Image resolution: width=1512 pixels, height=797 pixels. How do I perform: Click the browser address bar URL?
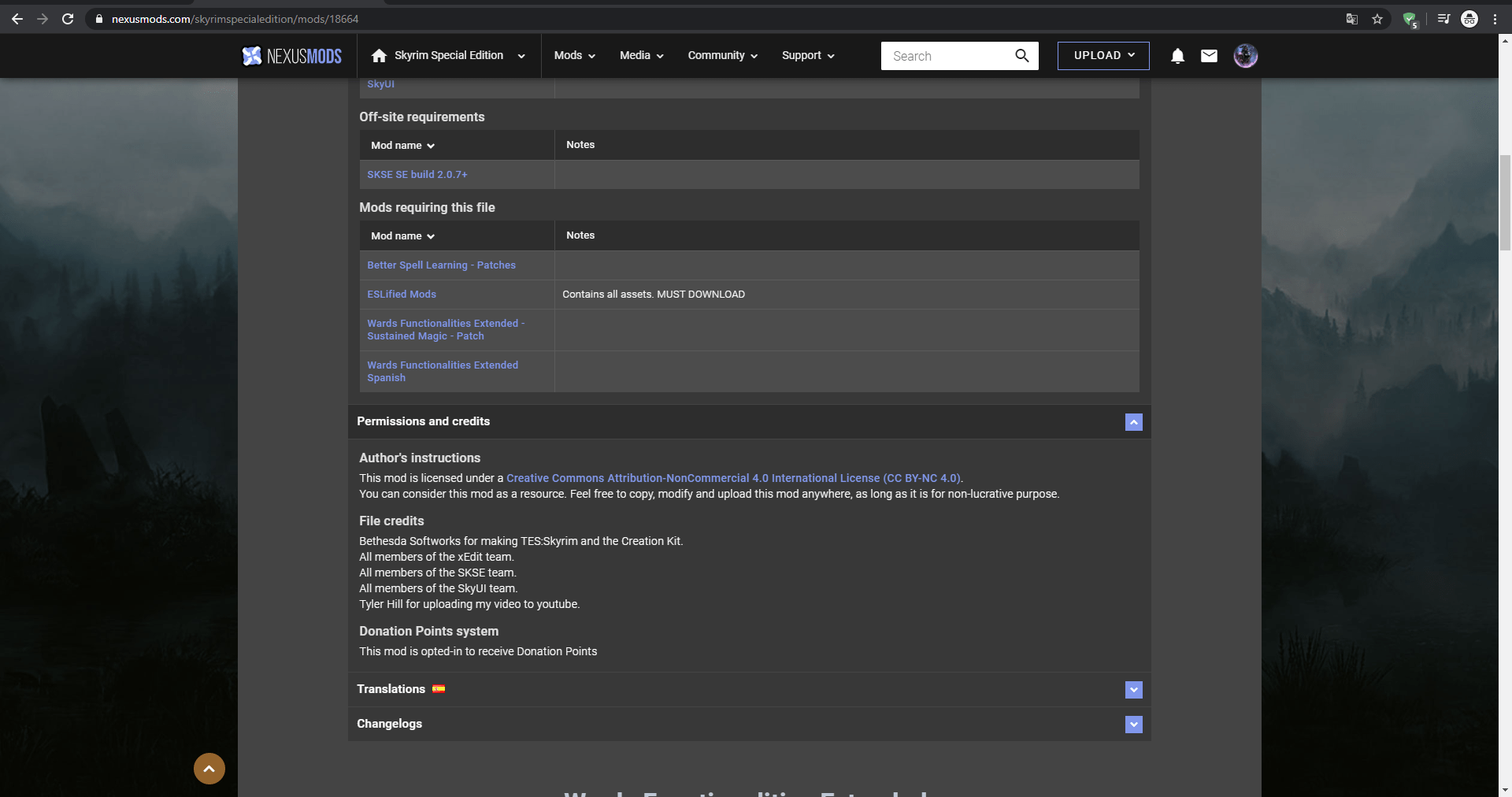235,19
